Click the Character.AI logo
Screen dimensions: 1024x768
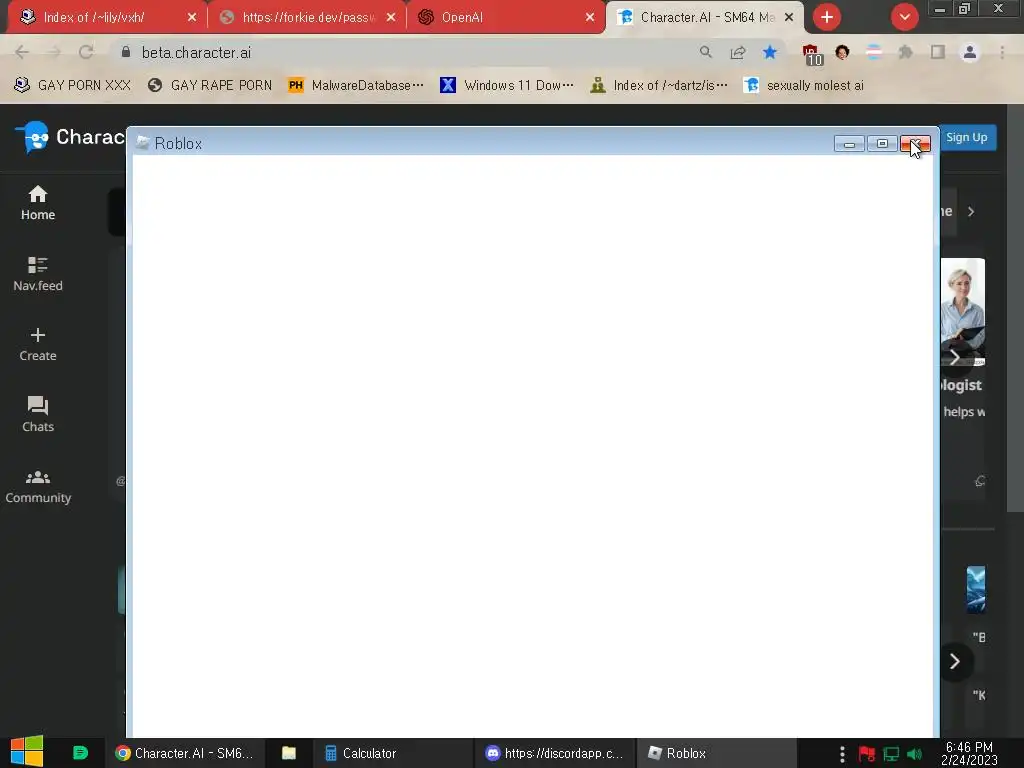[69, 137]
